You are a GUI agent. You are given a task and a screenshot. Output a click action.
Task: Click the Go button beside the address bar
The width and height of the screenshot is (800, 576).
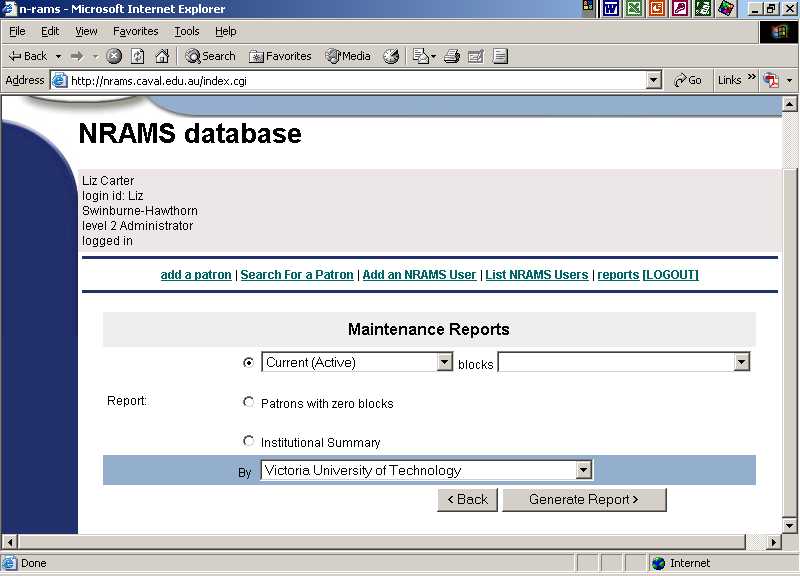tap(688, 80)
